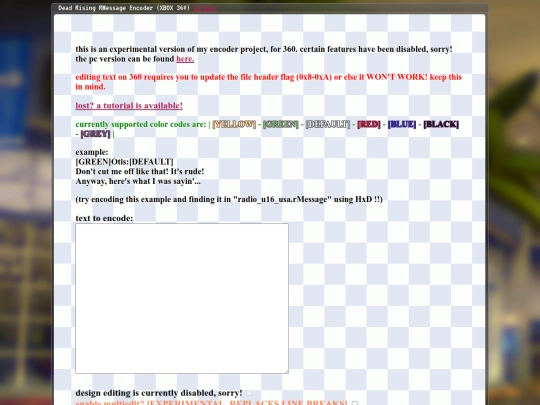Toggle the disabled design editing checkbox
The width and height of the screenshot is (540, 405).
[x=249, y=393]
